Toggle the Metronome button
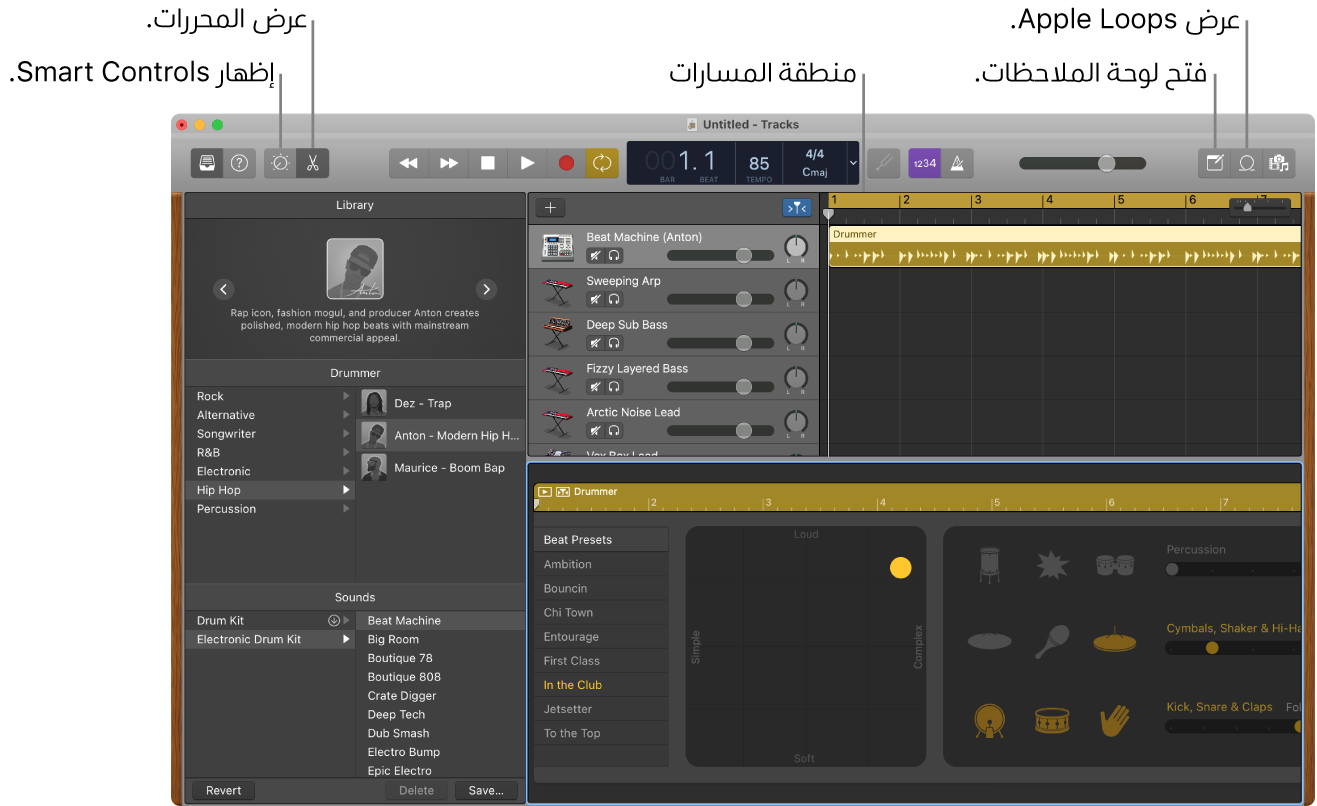 pos(957,163)
